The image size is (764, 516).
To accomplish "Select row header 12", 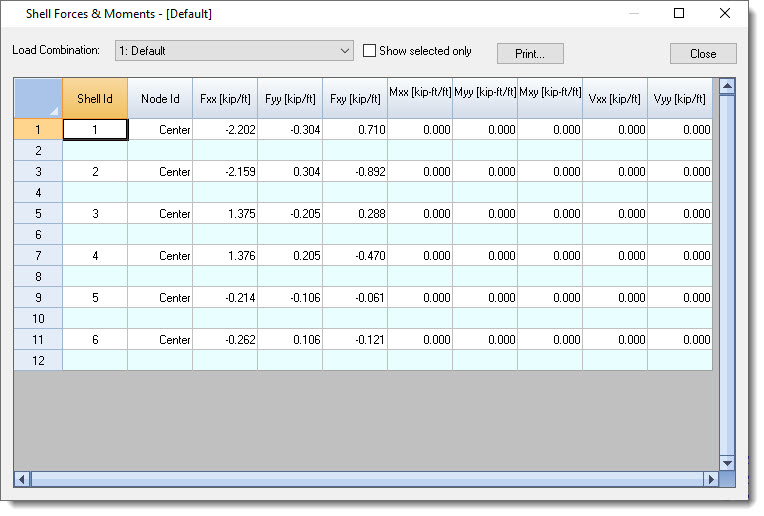I will point(38,360).
